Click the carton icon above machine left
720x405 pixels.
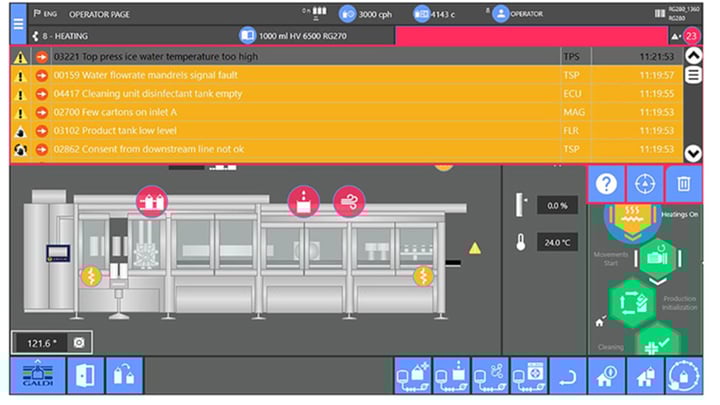(x=152, y=201)
